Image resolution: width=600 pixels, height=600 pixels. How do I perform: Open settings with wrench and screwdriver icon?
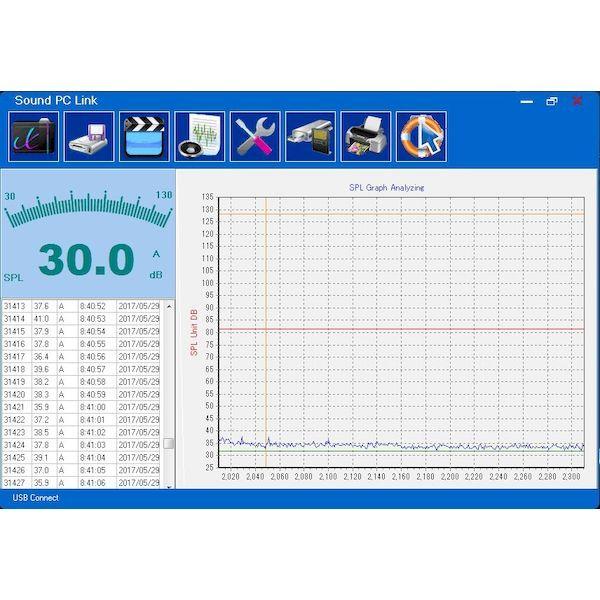pos(255,136)
